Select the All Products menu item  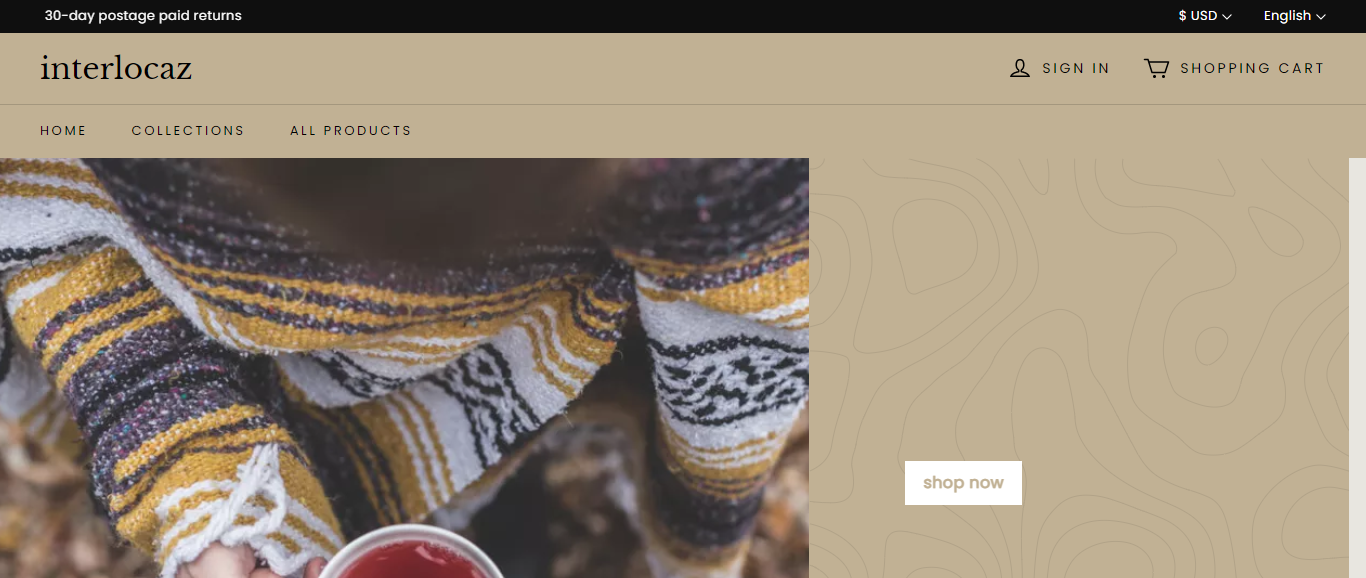(x=350, y=131)
